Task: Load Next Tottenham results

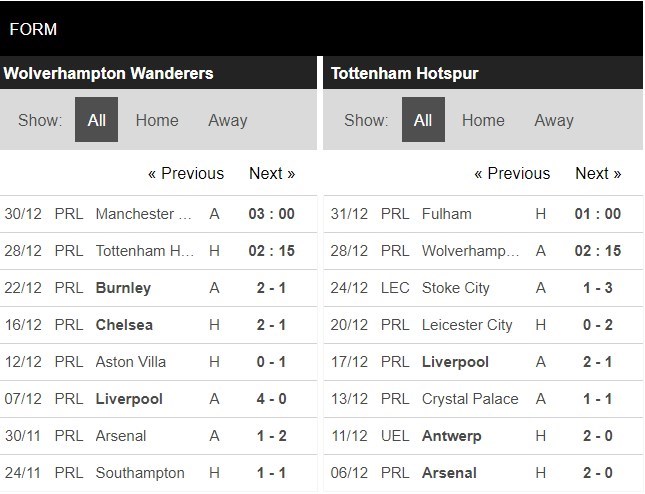Action: tap(598, 173)
